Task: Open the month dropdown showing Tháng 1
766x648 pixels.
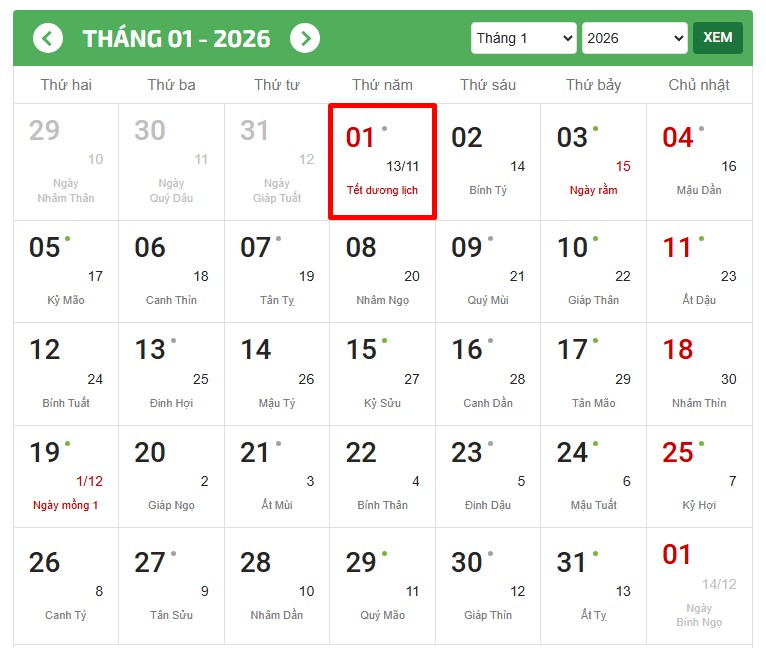Action: pyautogui.click(x=523, y=38)
